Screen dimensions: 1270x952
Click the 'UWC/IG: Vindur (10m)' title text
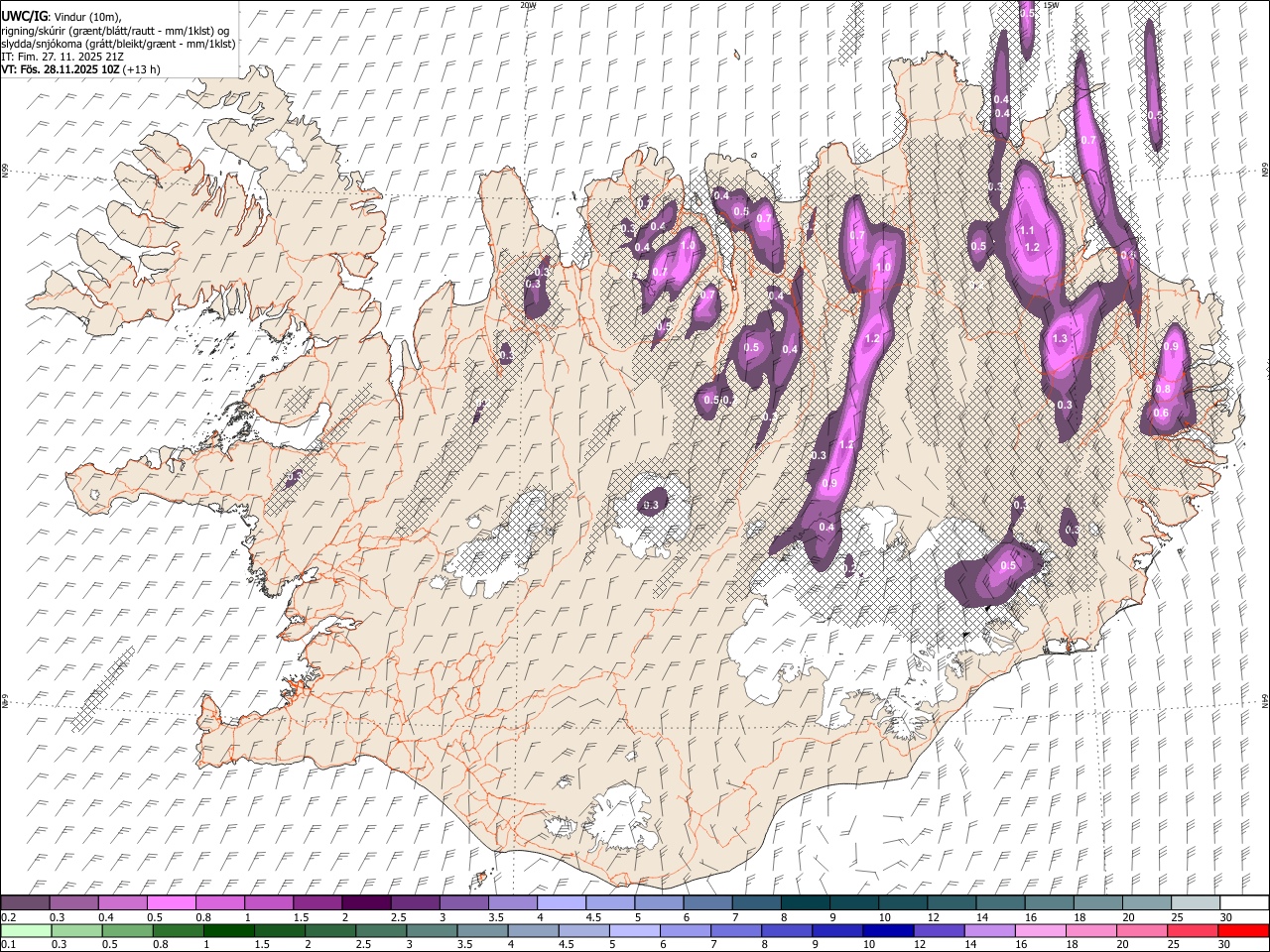(61, 17)
